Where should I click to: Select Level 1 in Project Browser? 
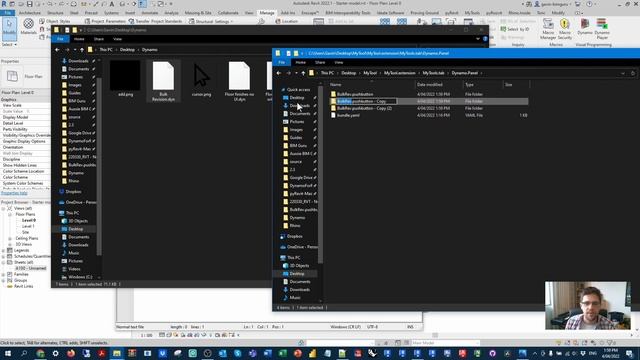(28, 226)
